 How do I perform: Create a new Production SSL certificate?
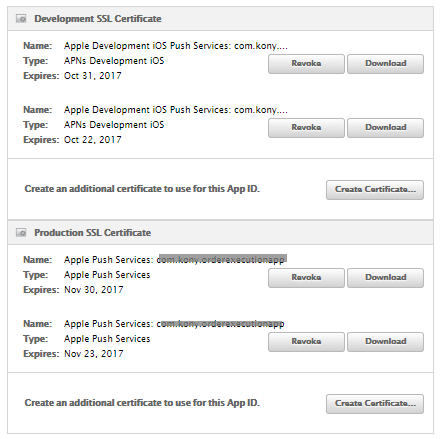point(375,404)
